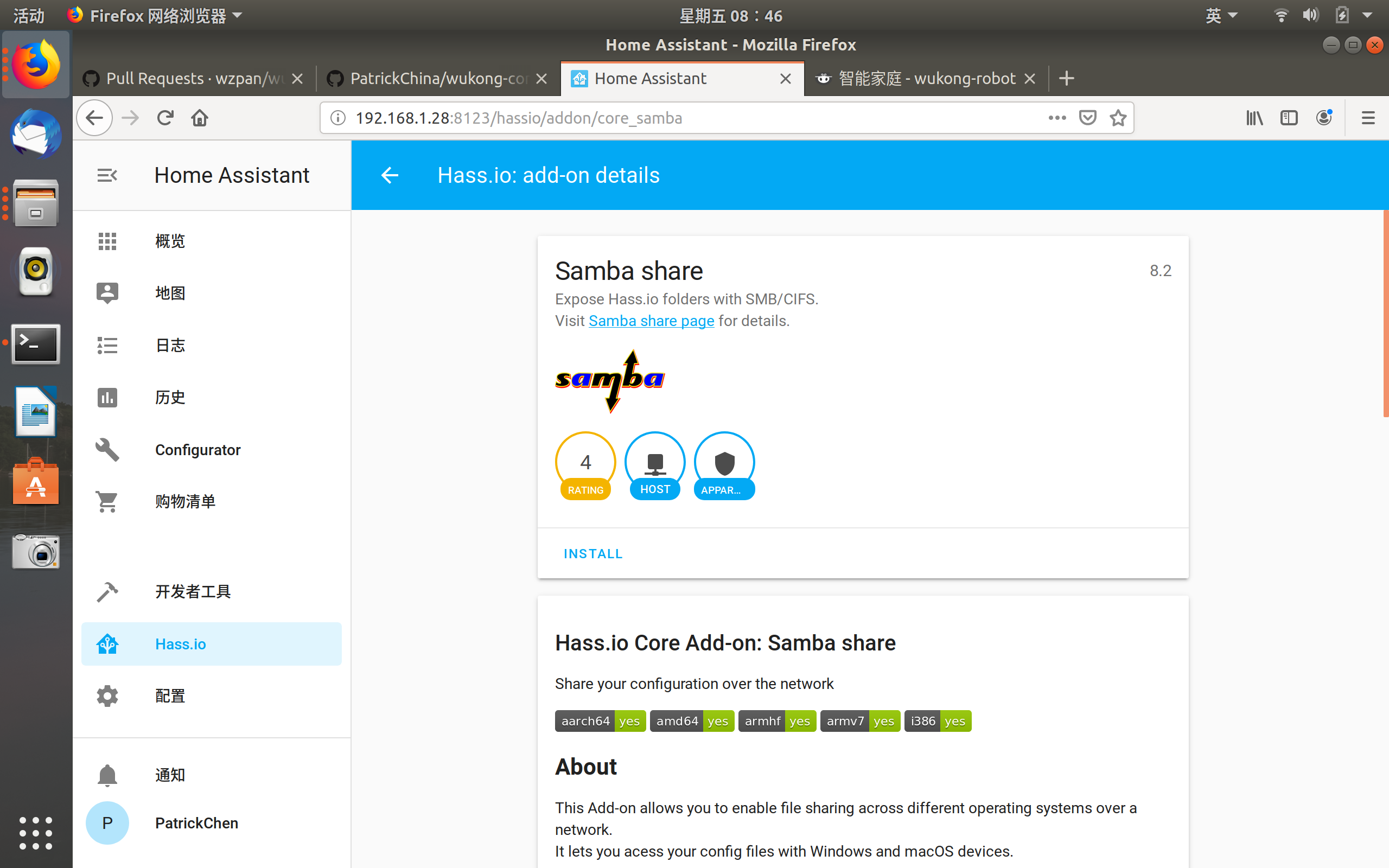Click the amd64 yes architecture badge
Image resolution: width=1389 pixels, height=868 pixels.
[x=692, y=721]
